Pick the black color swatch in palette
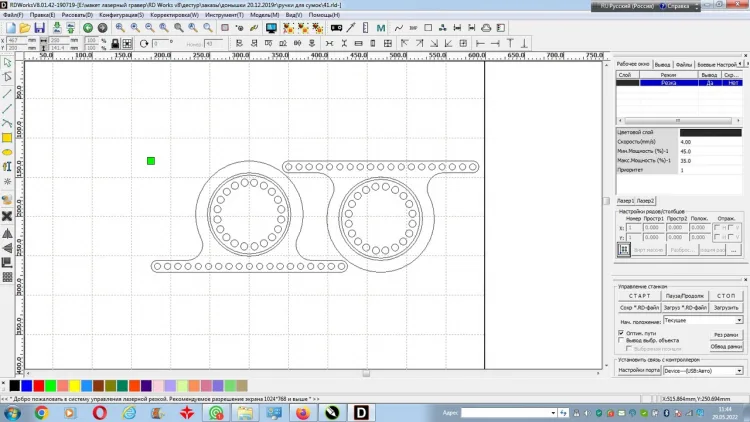750x422 pixels. (x=15, y=386)
